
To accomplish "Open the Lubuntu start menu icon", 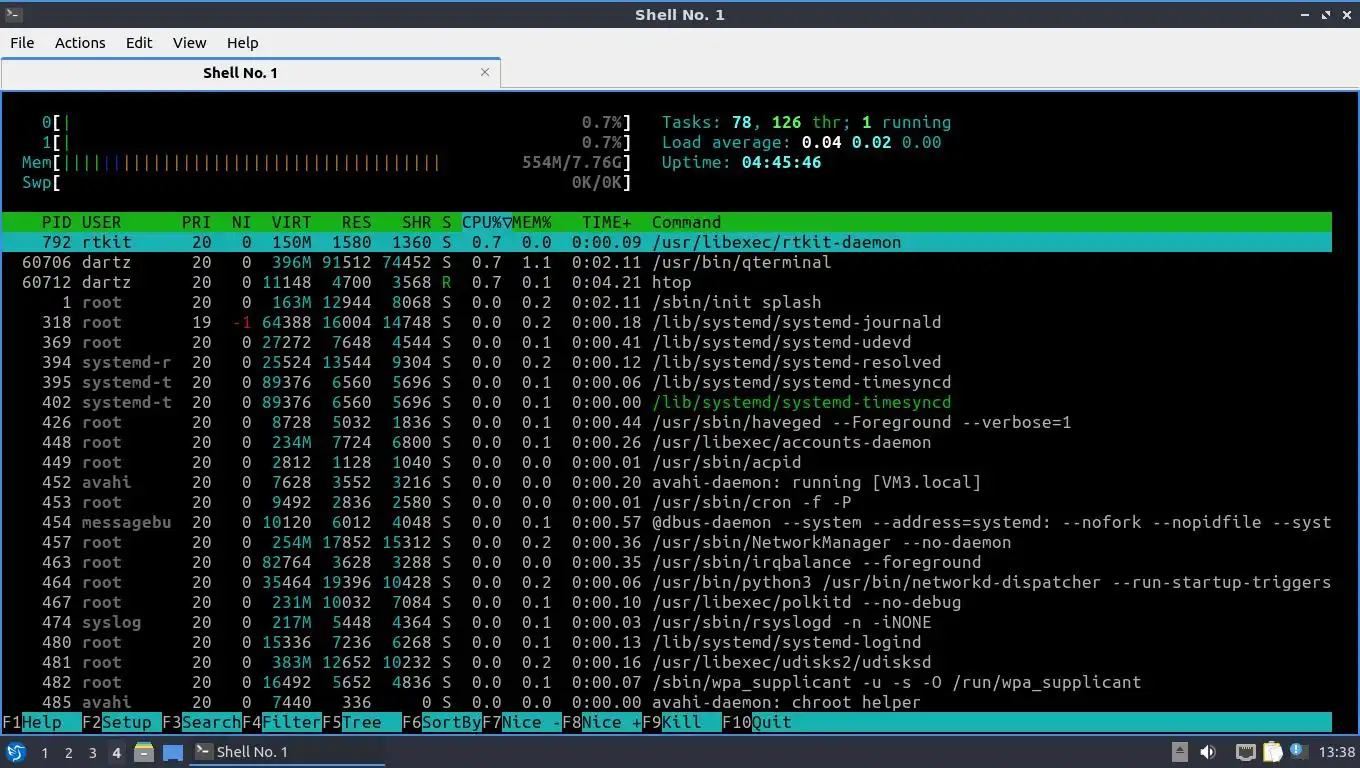I will (x=16, y=752).
